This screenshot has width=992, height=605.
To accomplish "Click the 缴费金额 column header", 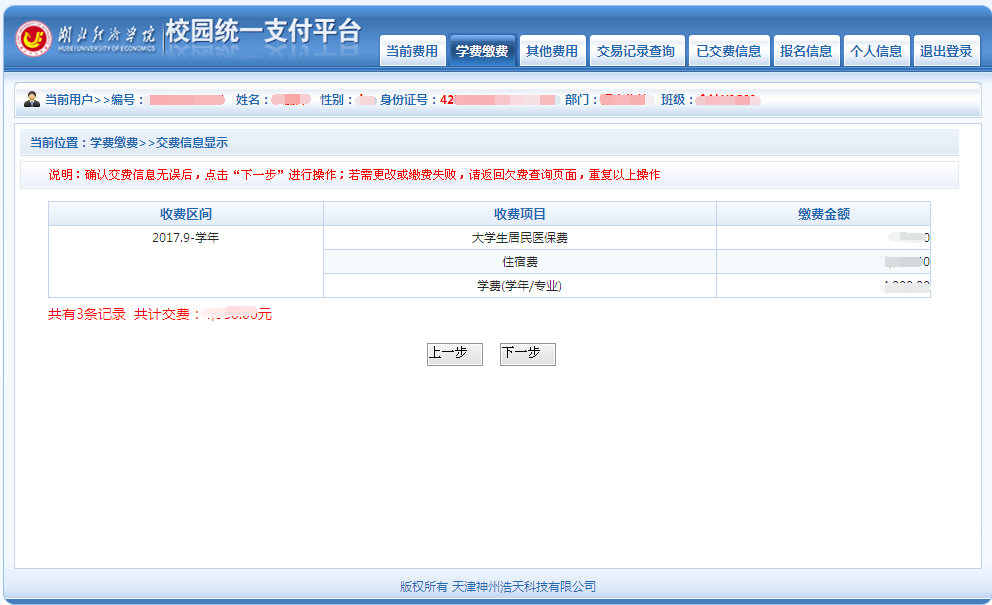I will [x=824, y=214].
